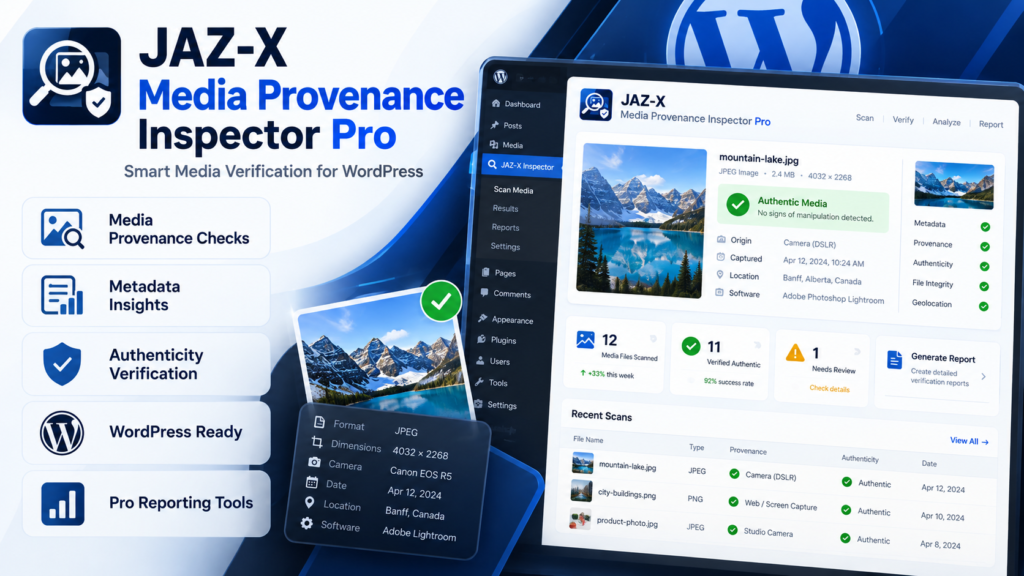Open Media in the WordPress sidebar
The width and height of the screenshot is (1024, 576).
click(507, 145)
